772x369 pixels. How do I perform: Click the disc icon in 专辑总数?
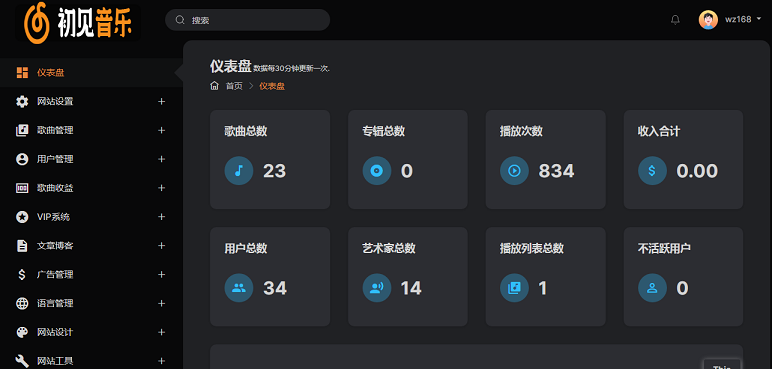pyautogui.click(x=377, y=171)
